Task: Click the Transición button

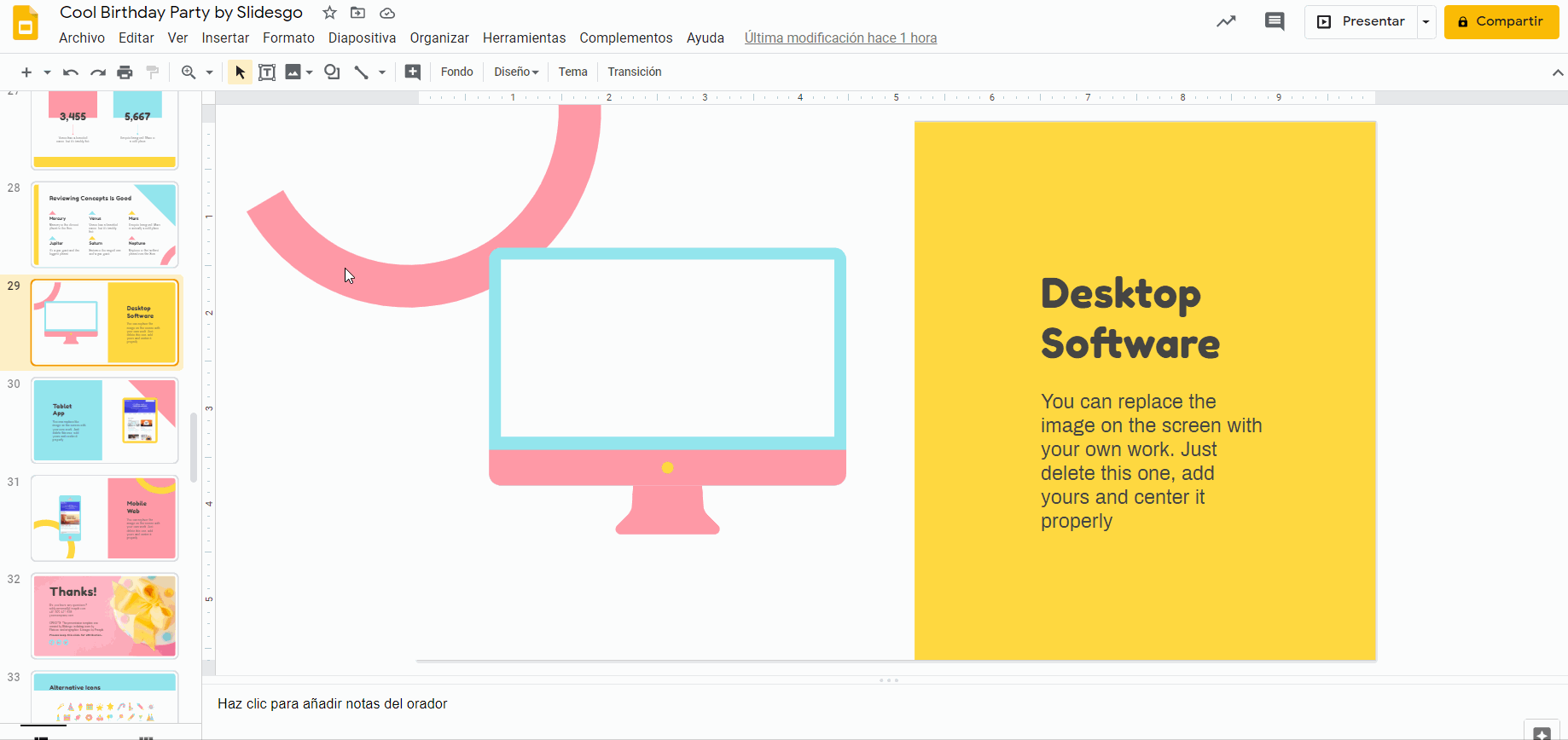Action: coord(635,72)
